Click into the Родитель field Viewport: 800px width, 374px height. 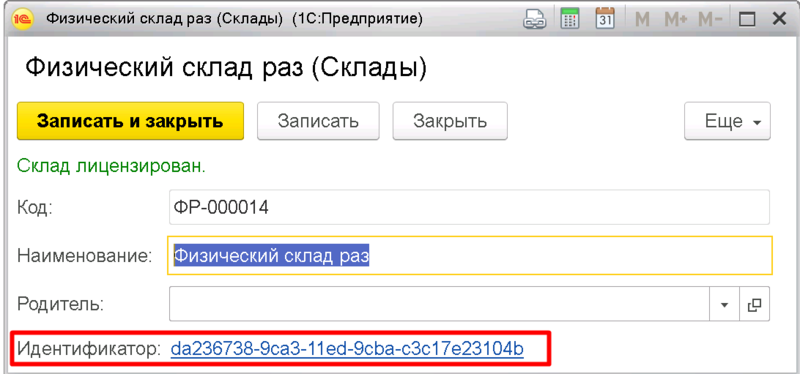tap(439, 304)
